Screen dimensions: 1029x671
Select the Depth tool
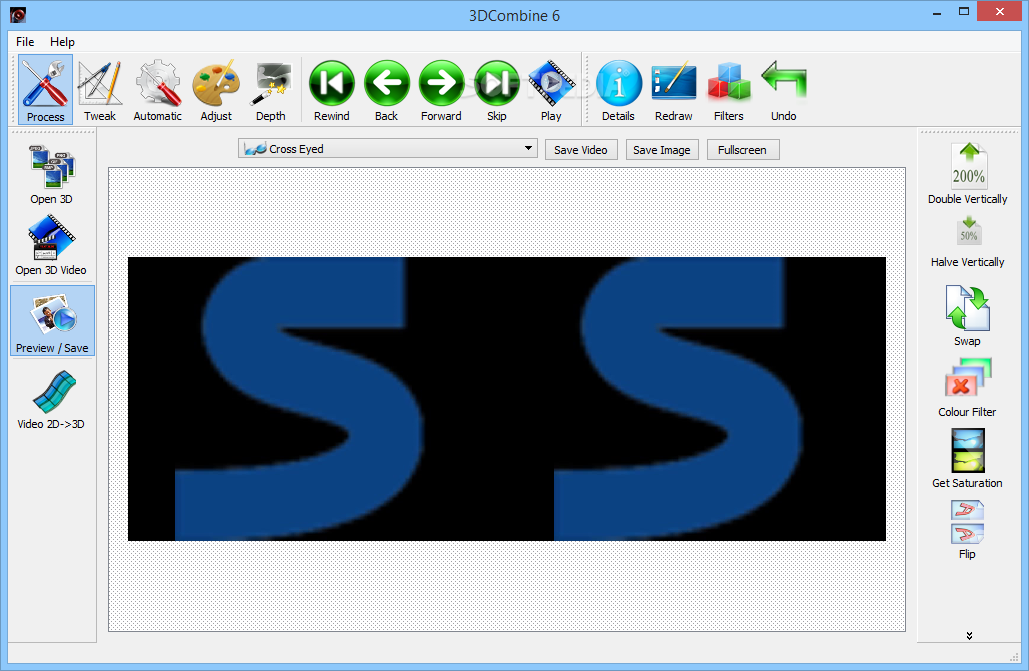[271, 90]
